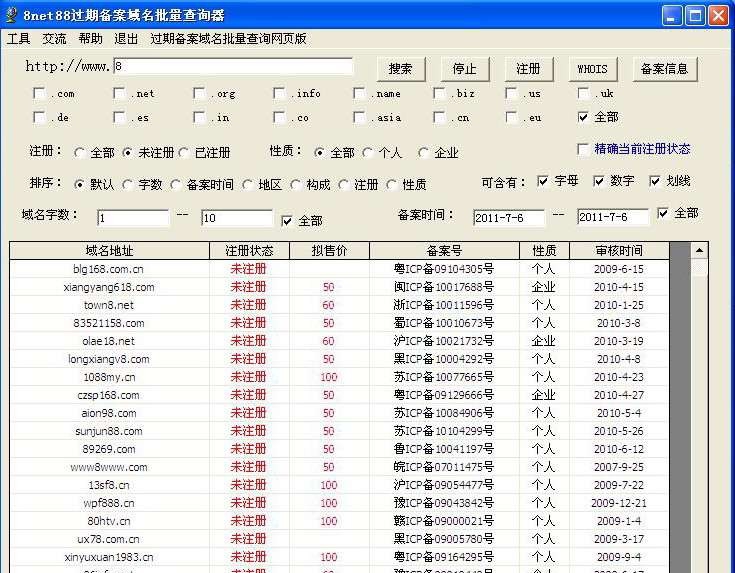The height and width of the screenshot is (573, 735).
Task: Click 备案时间 start date field
Action: 509,218
